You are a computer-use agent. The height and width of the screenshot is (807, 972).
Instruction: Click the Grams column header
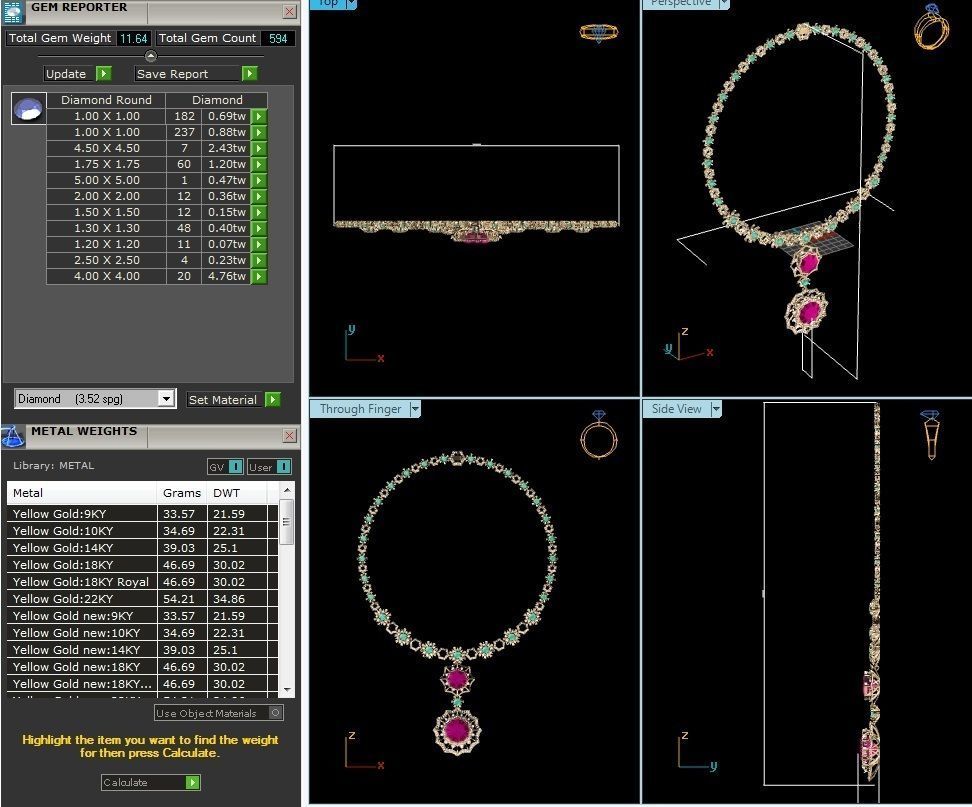coord(182,493)
